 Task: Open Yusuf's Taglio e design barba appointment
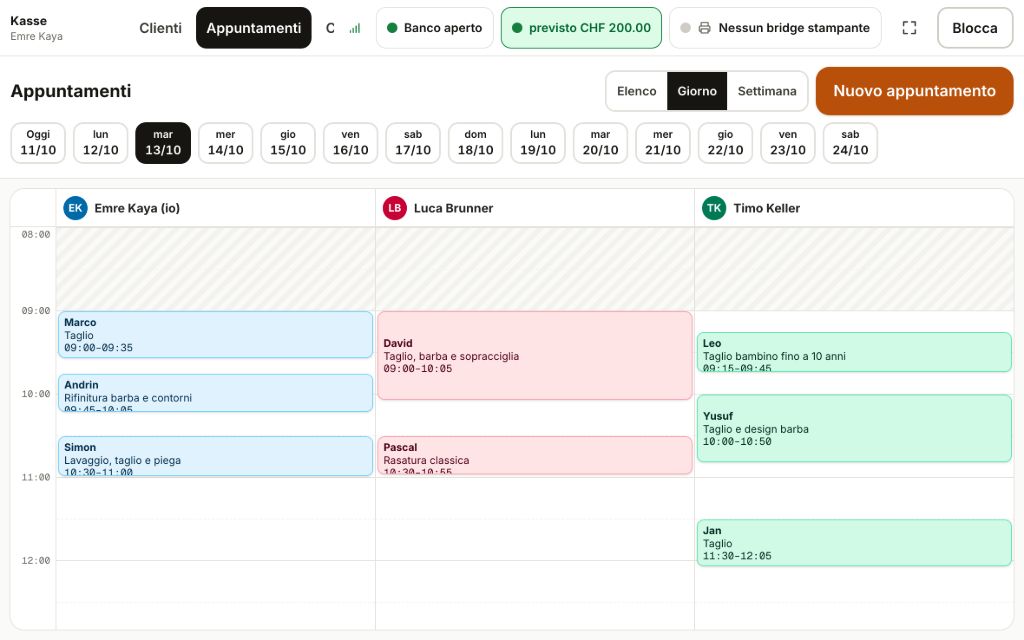tap(854, 428)
